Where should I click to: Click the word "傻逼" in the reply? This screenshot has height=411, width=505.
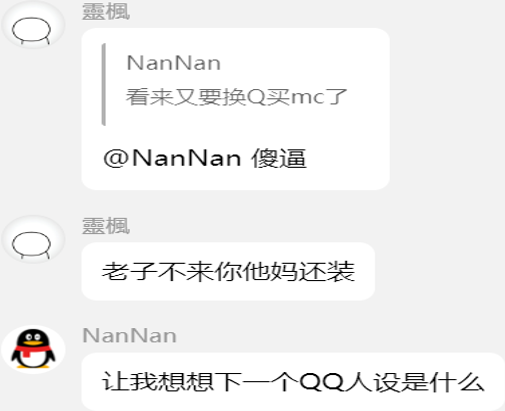pos(279,158)
